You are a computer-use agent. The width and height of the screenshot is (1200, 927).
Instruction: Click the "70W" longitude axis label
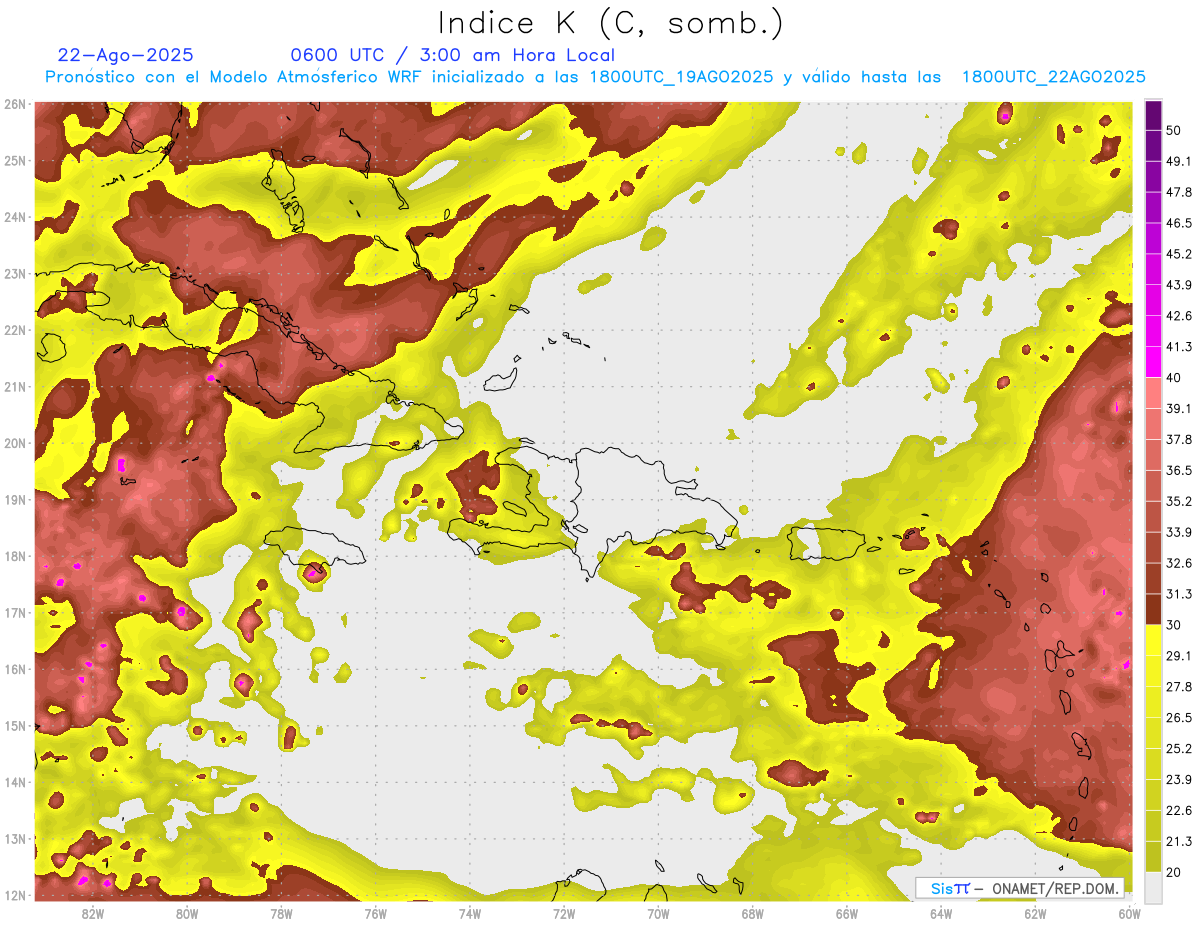coord(658,914)
